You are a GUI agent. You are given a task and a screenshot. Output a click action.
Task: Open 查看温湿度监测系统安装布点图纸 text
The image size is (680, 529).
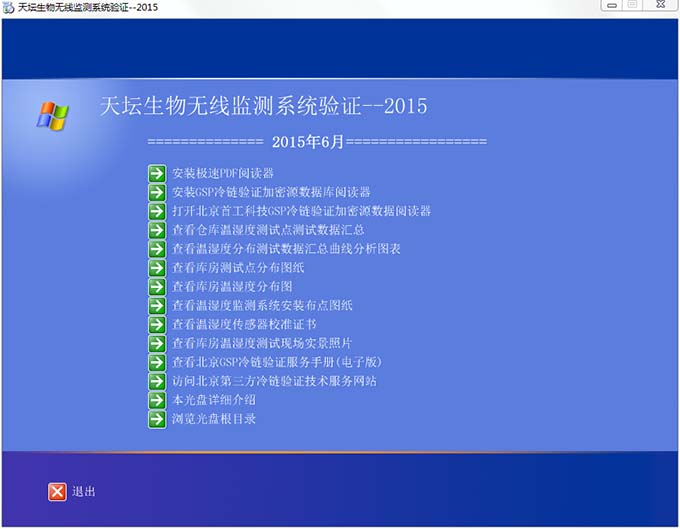coord(262,306)
